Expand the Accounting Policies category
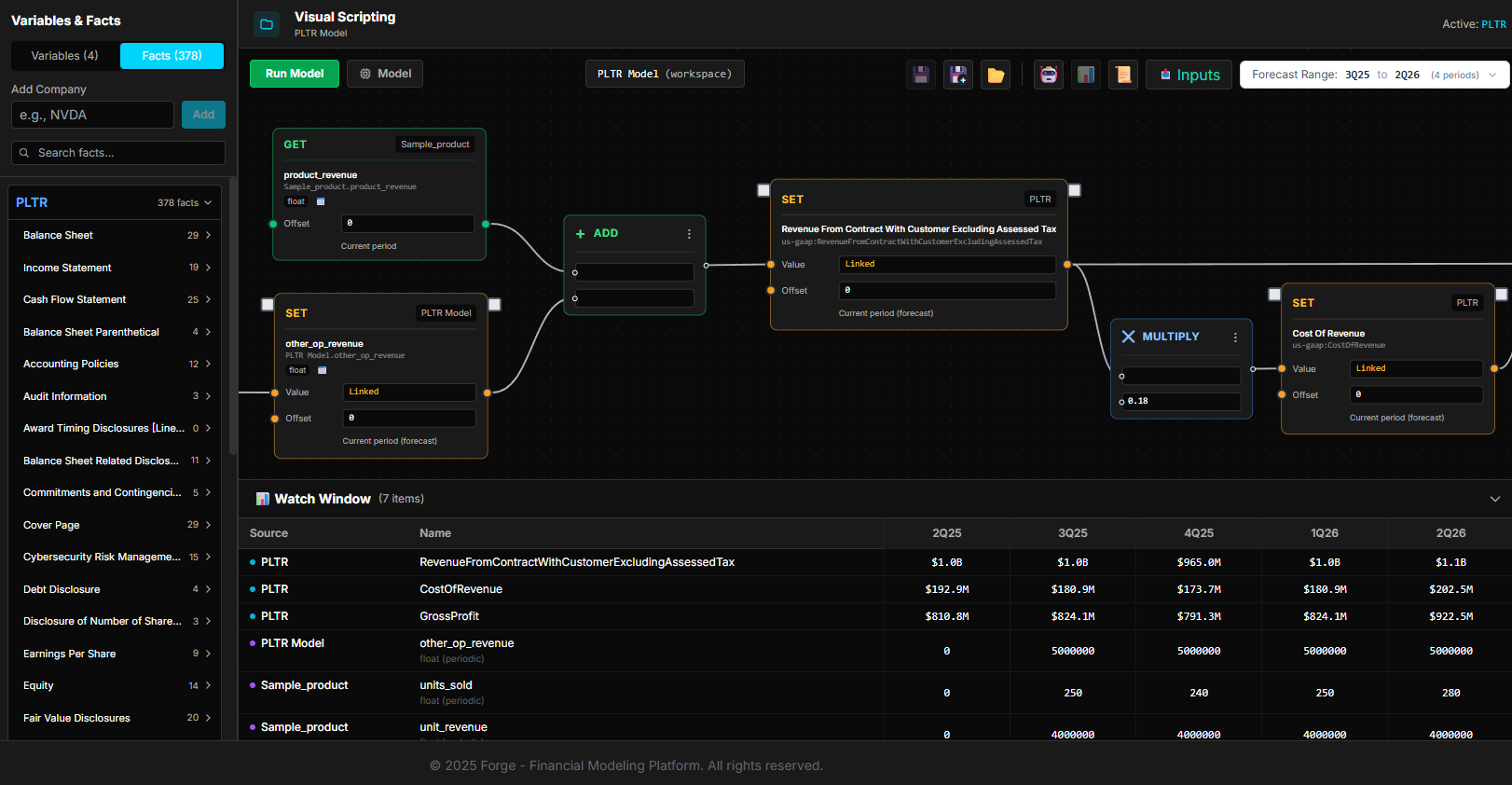 click(x=114, y=364)
